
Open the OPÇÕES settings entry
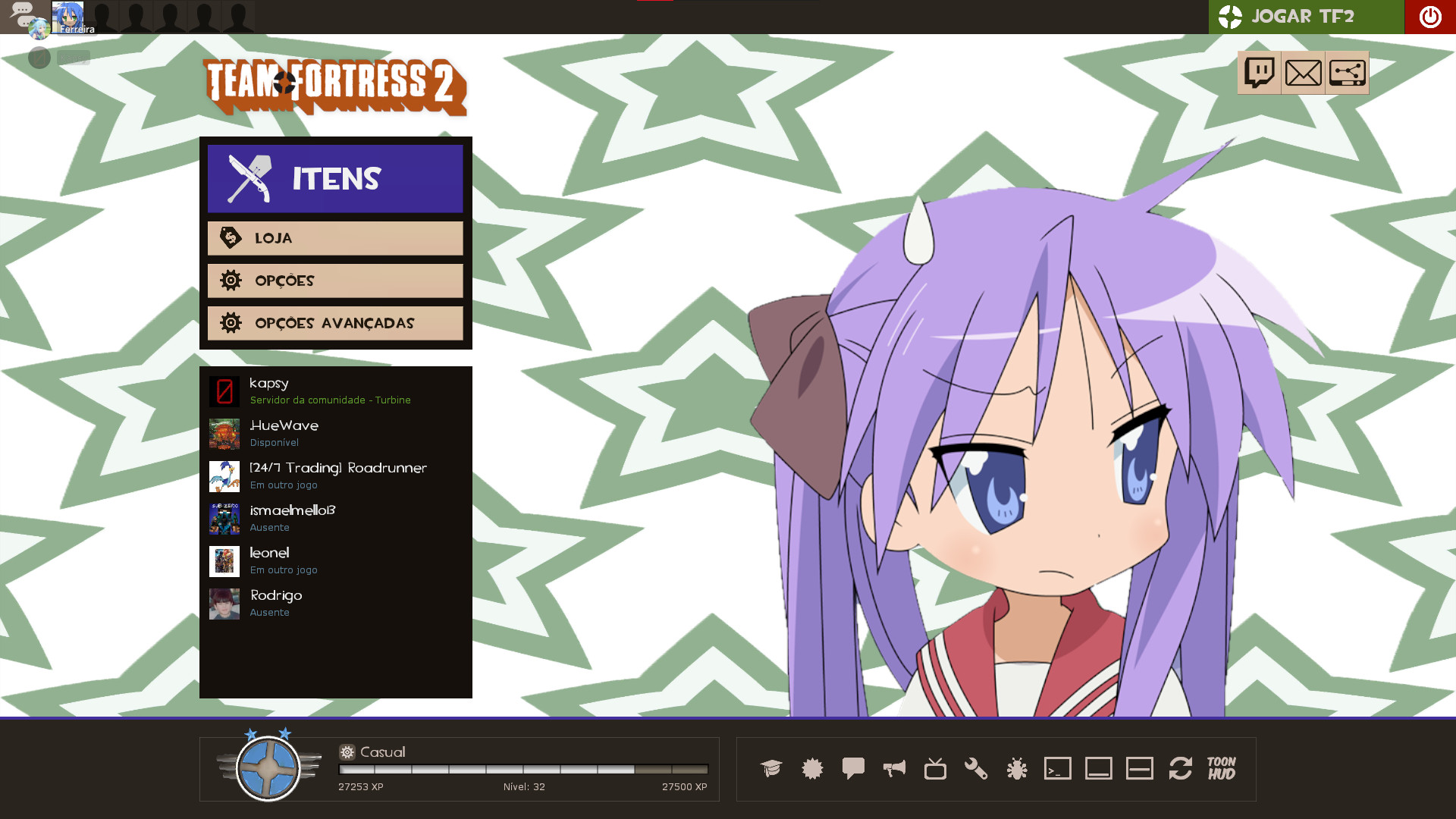[335, 281]
